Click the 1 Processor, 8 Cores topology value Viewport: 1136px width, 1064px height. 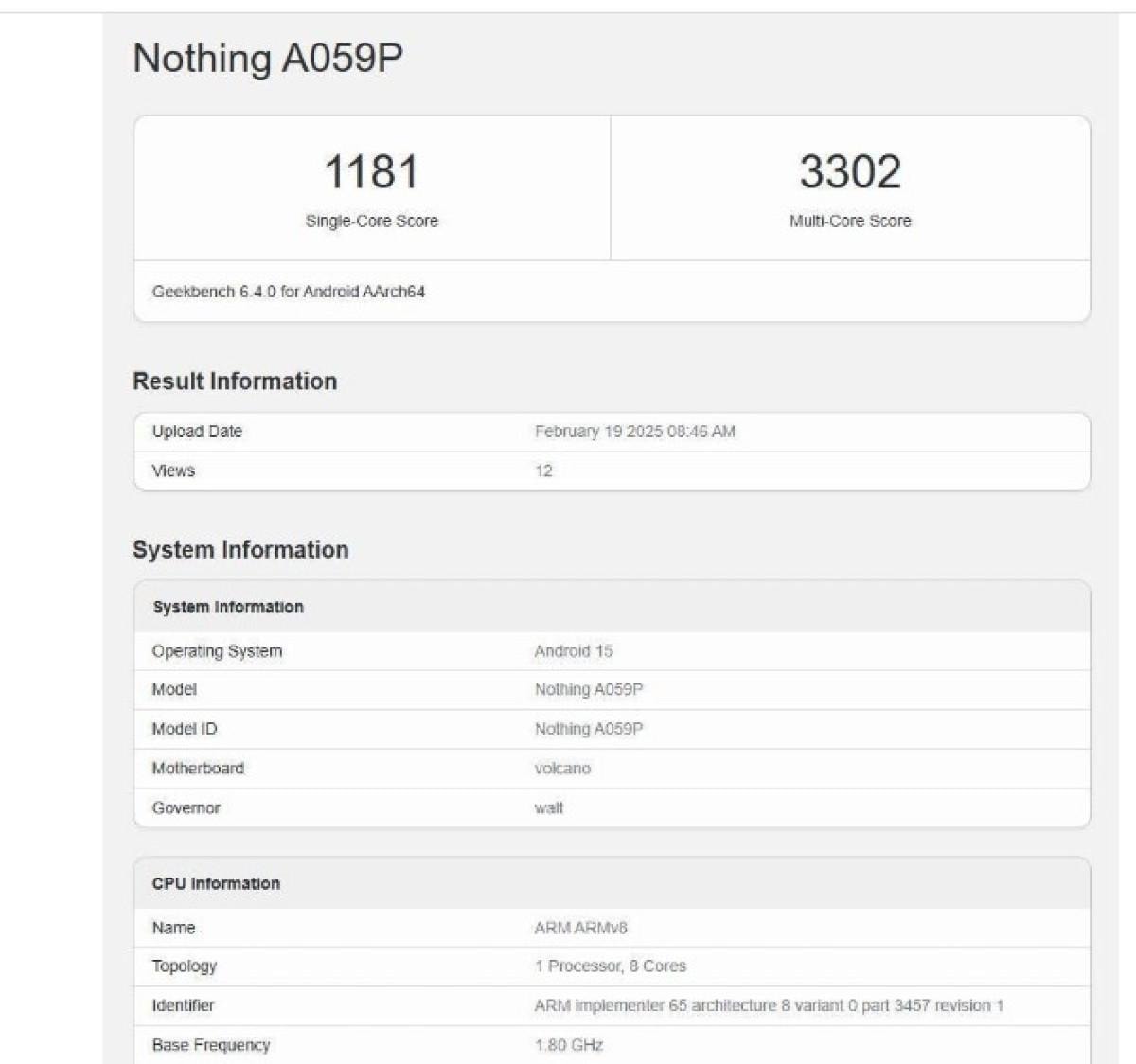click(x=611, y=966)
